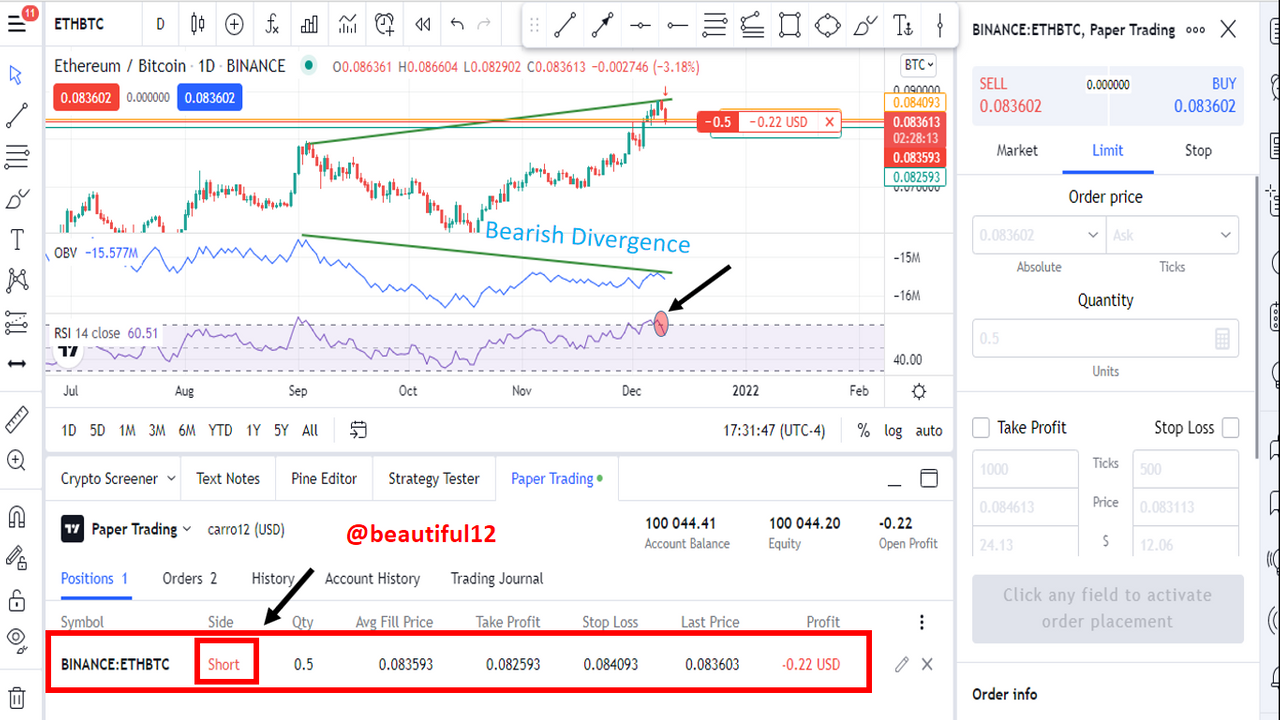
Task: Enable the Stop Loss checkbox
Action: pyautogui.click(x=1230, y=428)
